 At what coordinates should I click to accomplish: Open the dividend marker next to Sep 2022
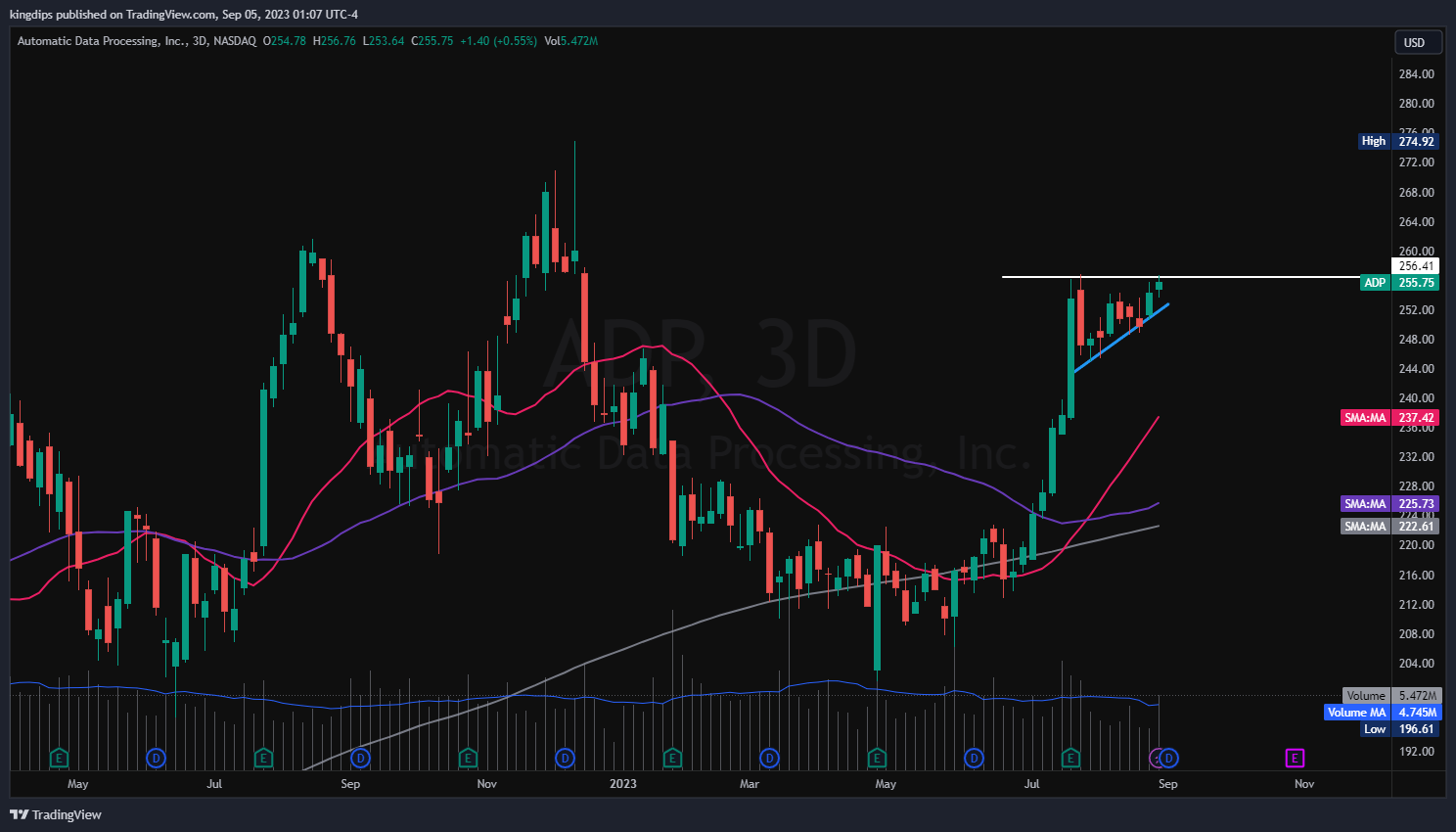(360, 758)
